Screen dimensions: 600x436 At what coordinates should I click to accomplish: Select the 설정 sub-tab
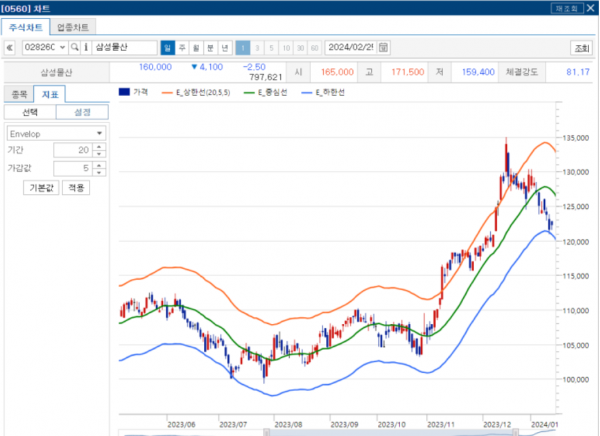click(82, 112)
